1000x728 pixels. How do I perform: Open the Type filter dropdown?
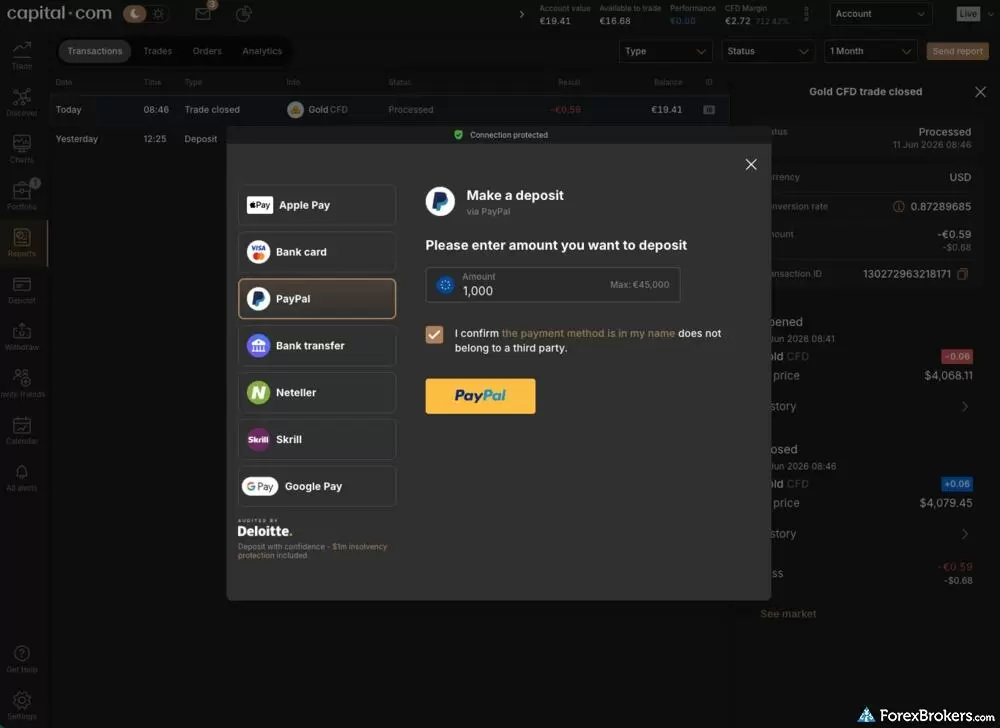click(665, 51)
